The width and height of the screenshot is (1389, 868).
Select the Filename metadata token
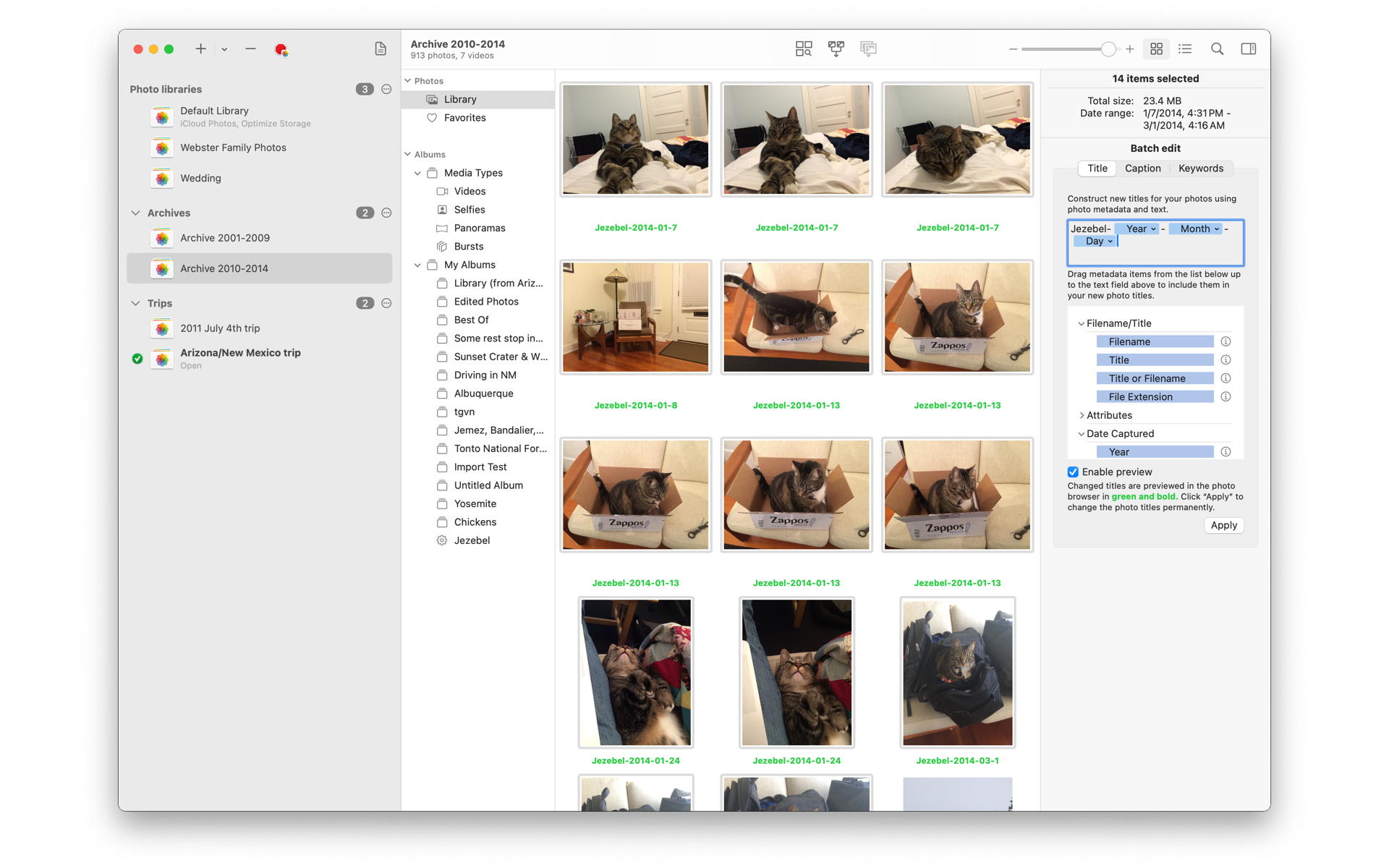(x=1155, y=341)
